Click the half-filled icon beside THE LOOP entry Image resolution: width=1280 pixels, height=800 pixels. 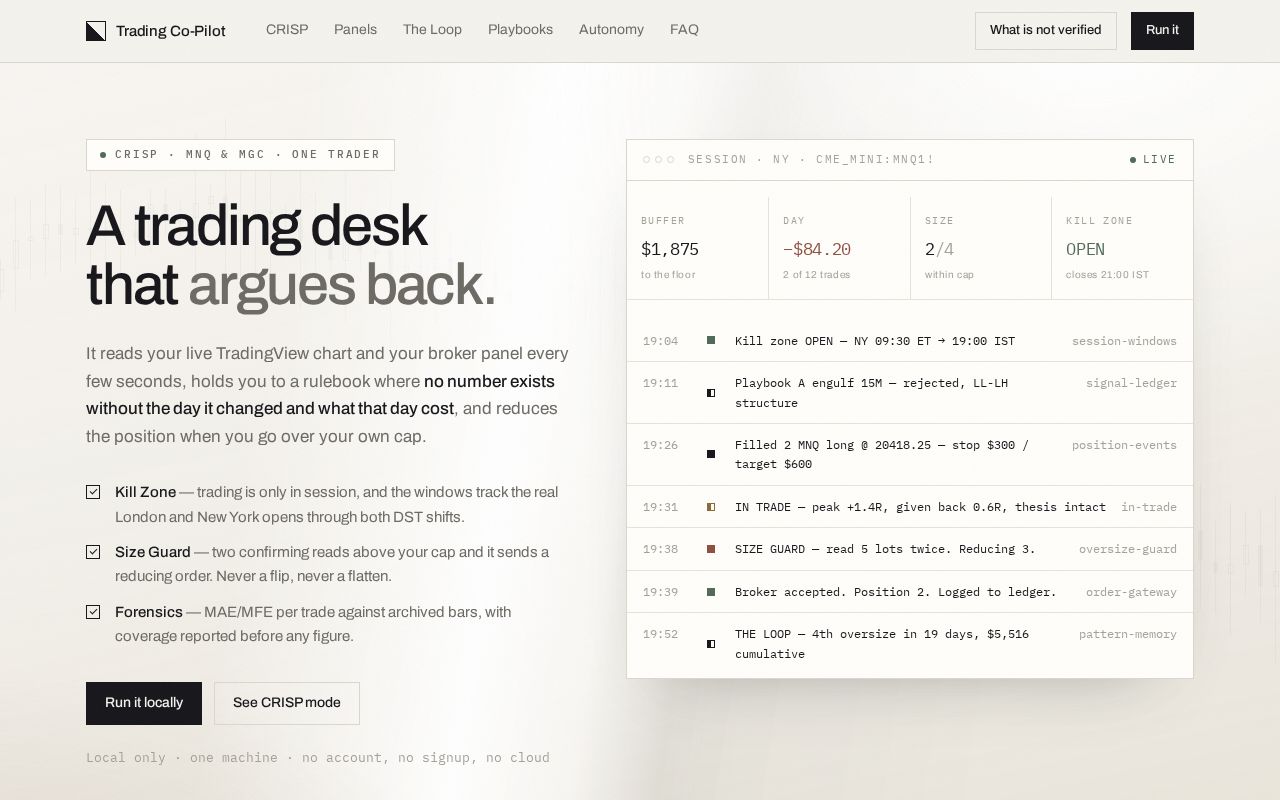tap(711, 644)
